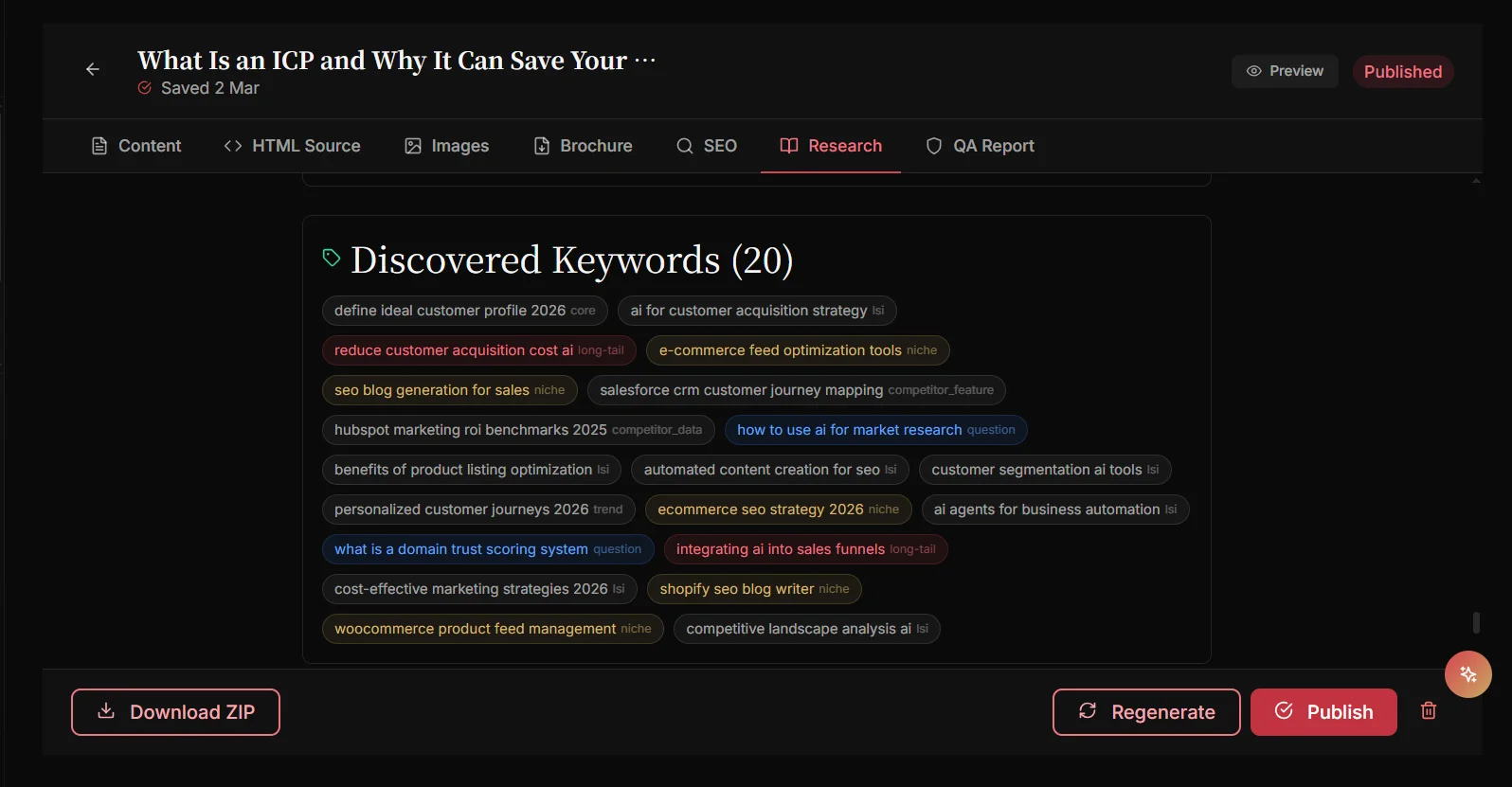Select 'customer segmentation ai tools' keyword
The image size is (1512, 787).
tap(1045, 470)
